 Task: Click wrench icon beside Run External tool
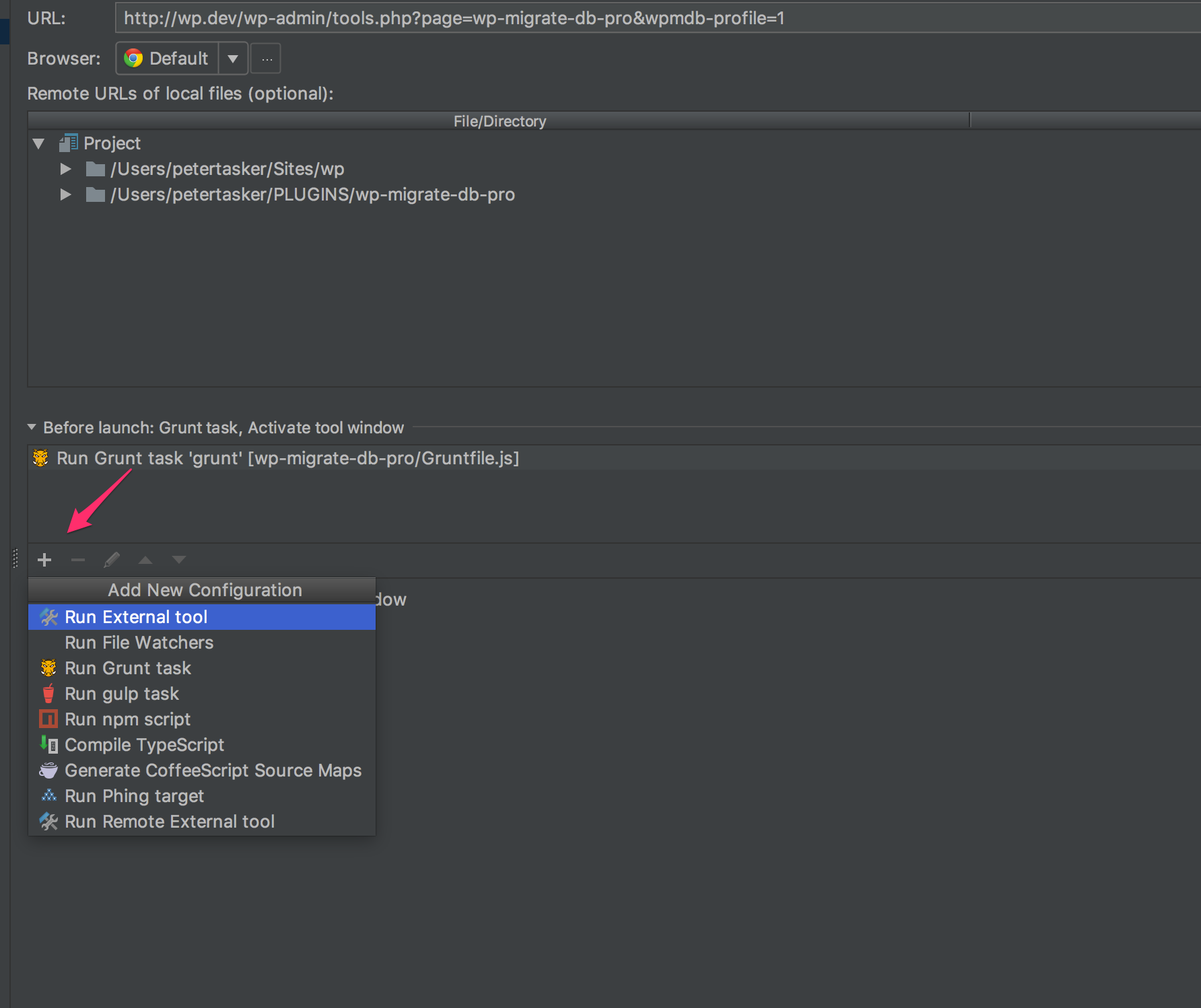coord(48,617)
